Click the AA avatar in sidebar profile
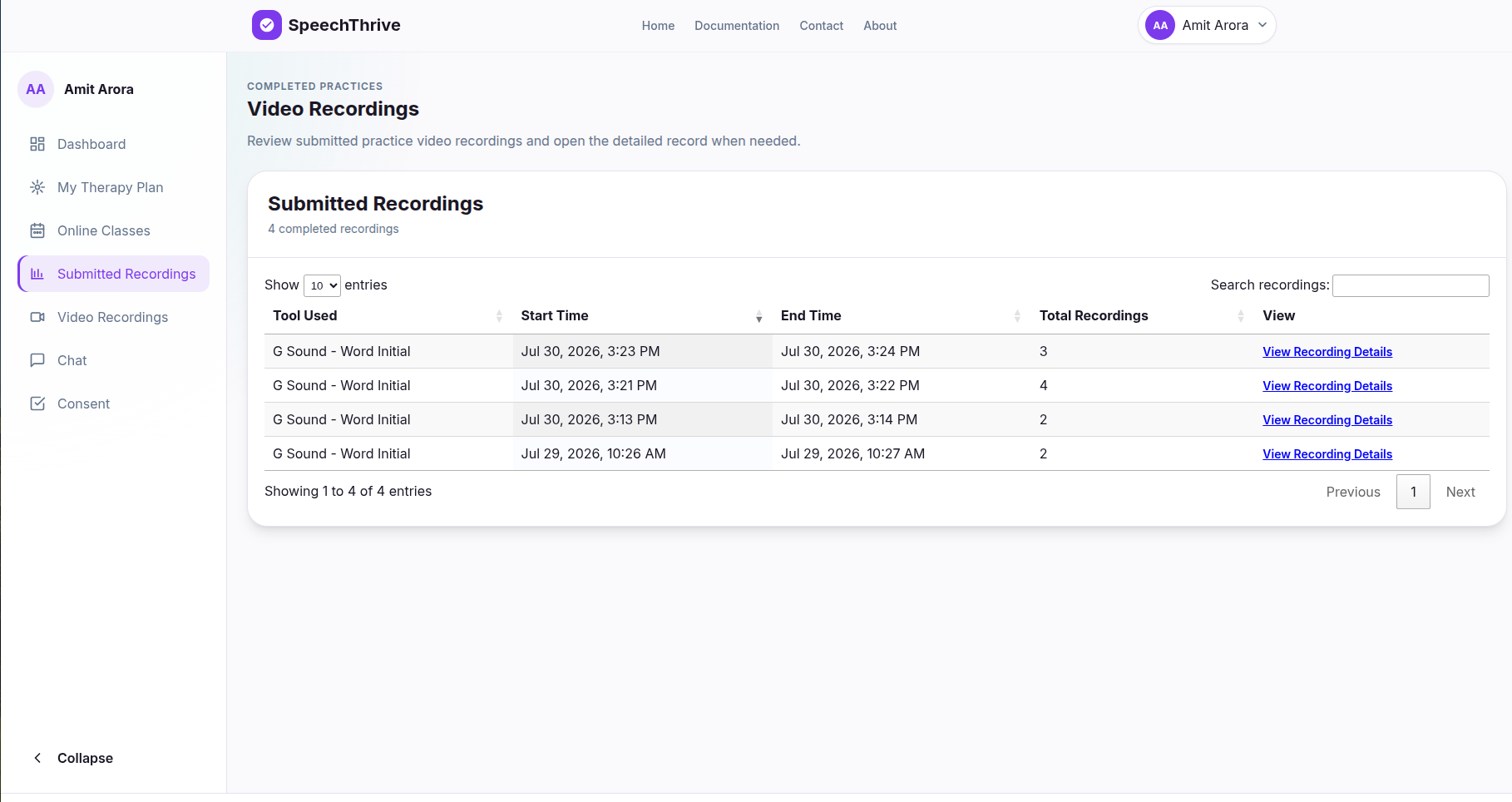The width and height of the screenshot is (1512, 802). 36,89
